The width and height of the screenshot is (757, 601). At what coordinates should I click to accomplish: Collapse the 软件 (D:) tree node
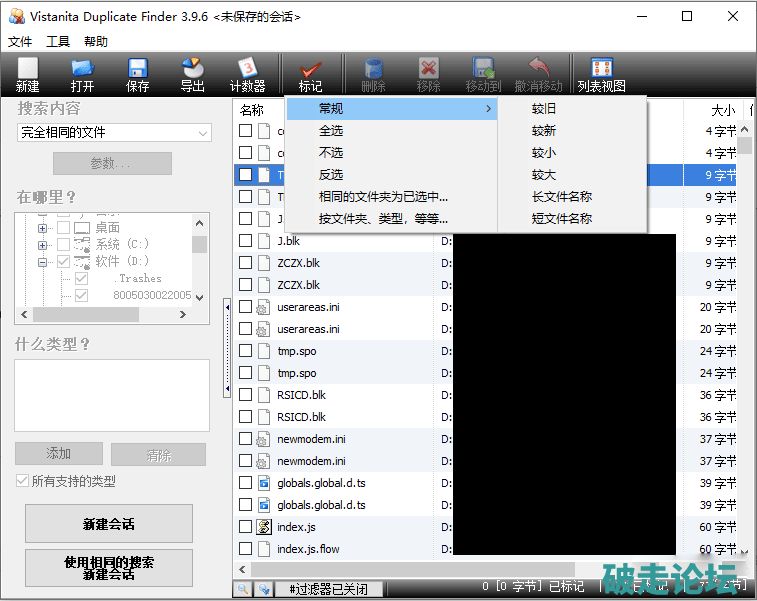[43, 262]
